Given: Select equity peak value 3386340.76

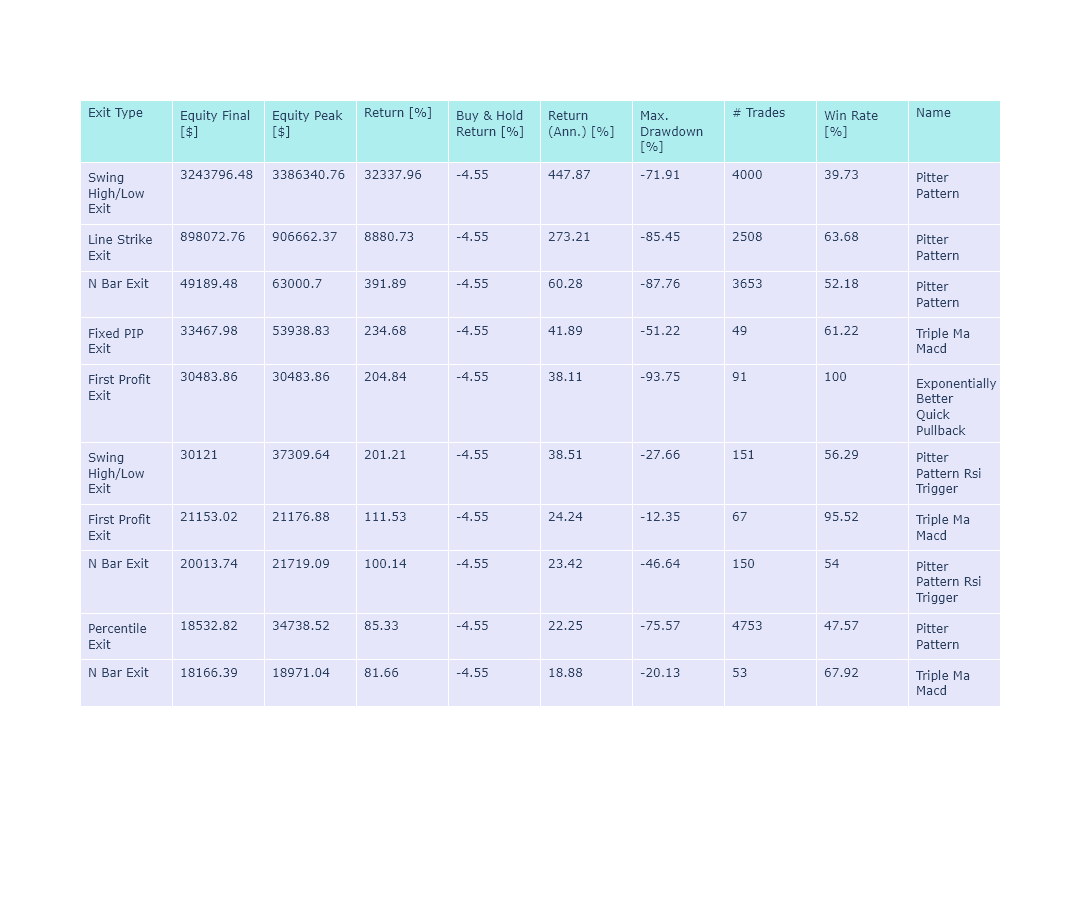Looking at the screenshot, I should [308, 175].
